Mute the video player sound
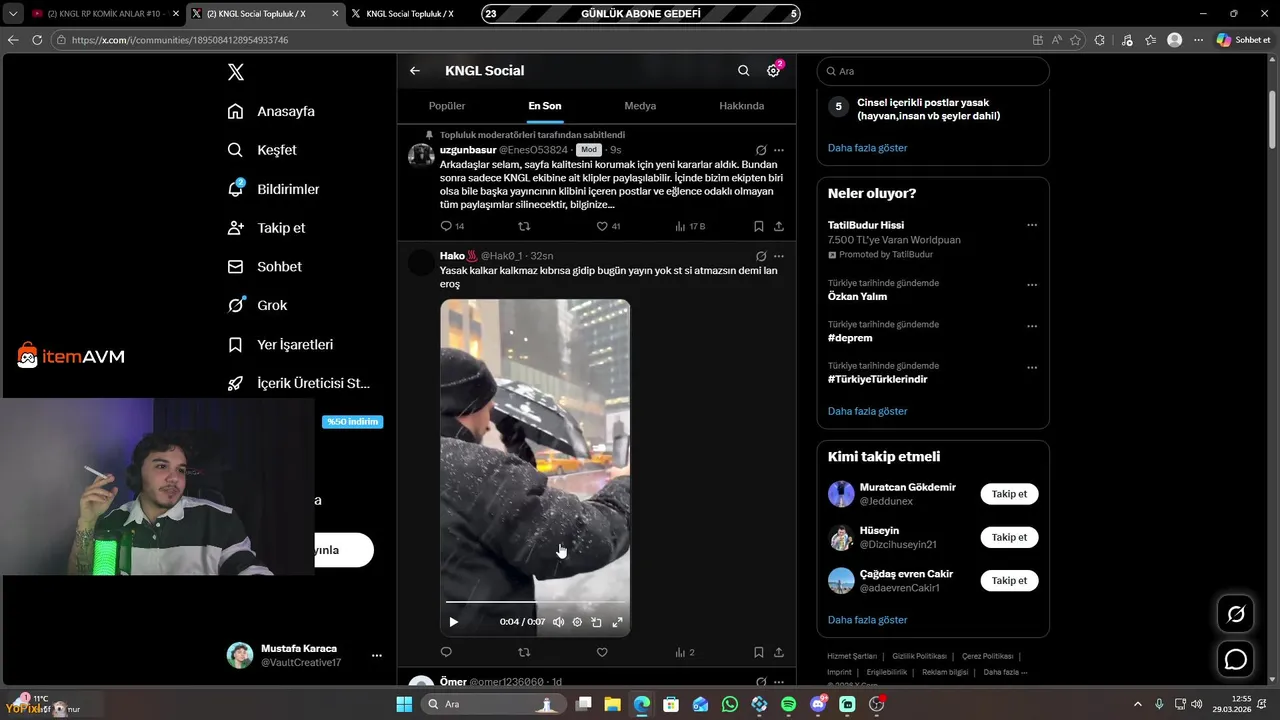This screenshot has width=1280, height=720. tap(558, 622)
